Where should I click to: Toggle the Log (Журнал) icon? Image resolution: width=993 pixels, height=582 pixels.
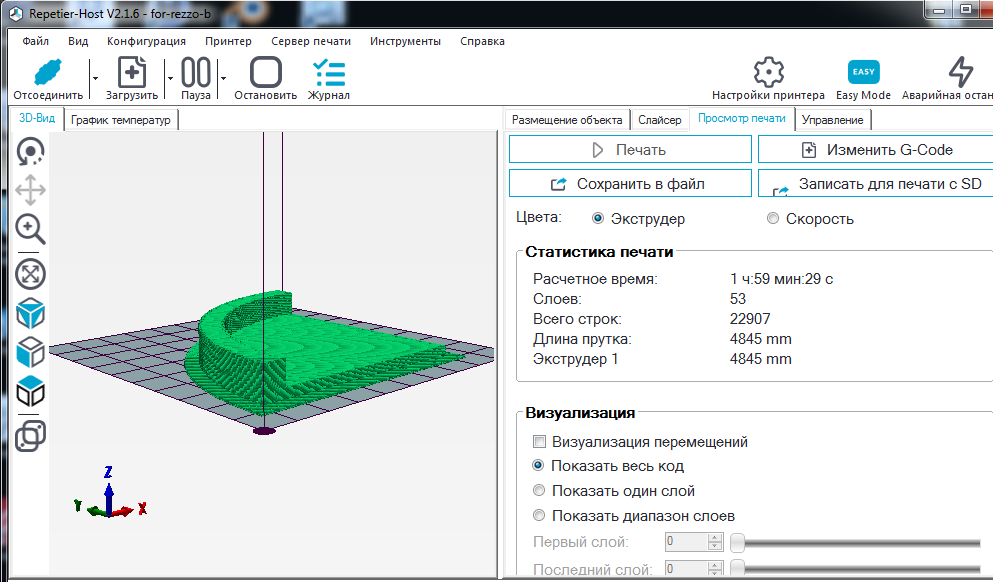pos(329,72)
